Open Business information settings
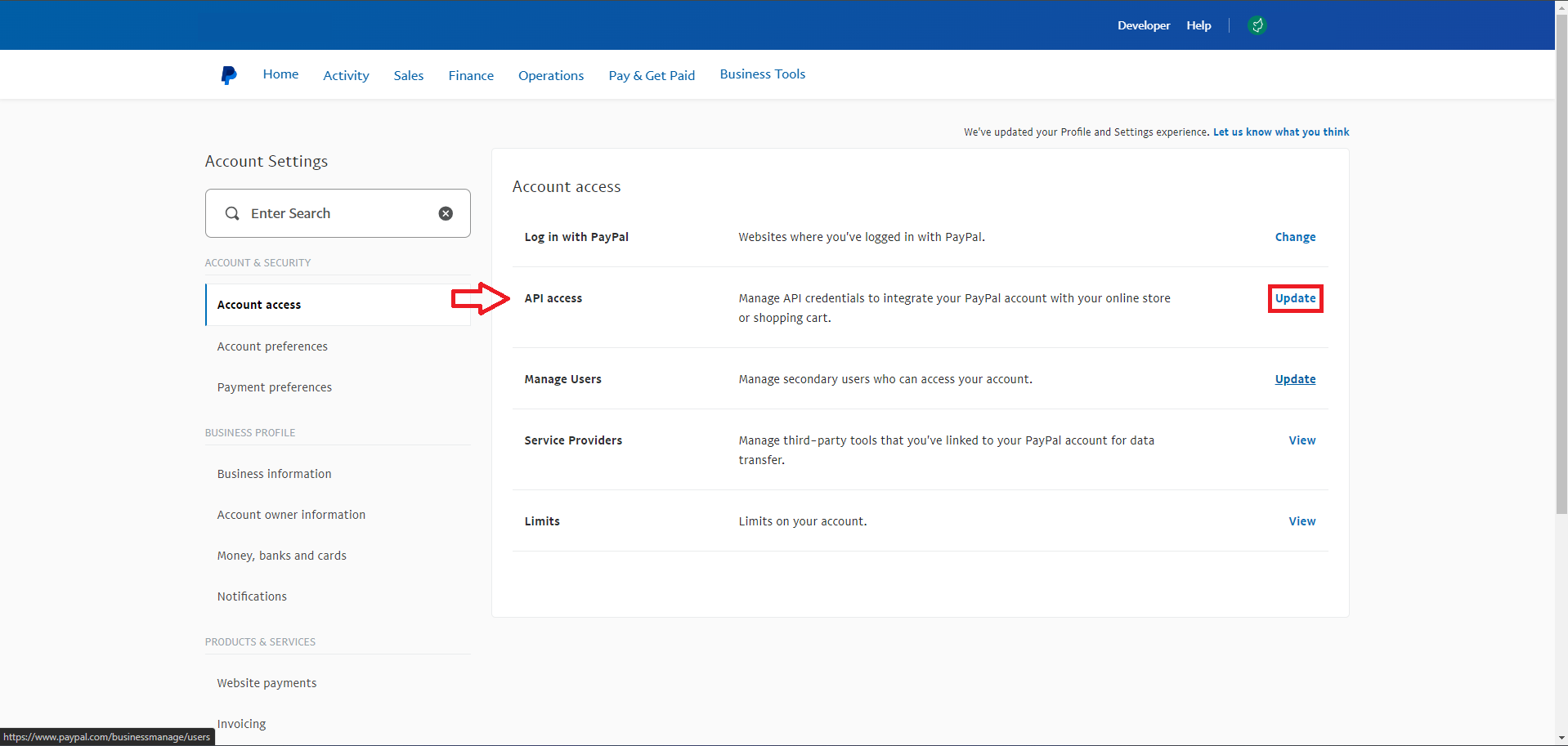Viewport: 1568px width, 746px height. click(x=275, y=474)
